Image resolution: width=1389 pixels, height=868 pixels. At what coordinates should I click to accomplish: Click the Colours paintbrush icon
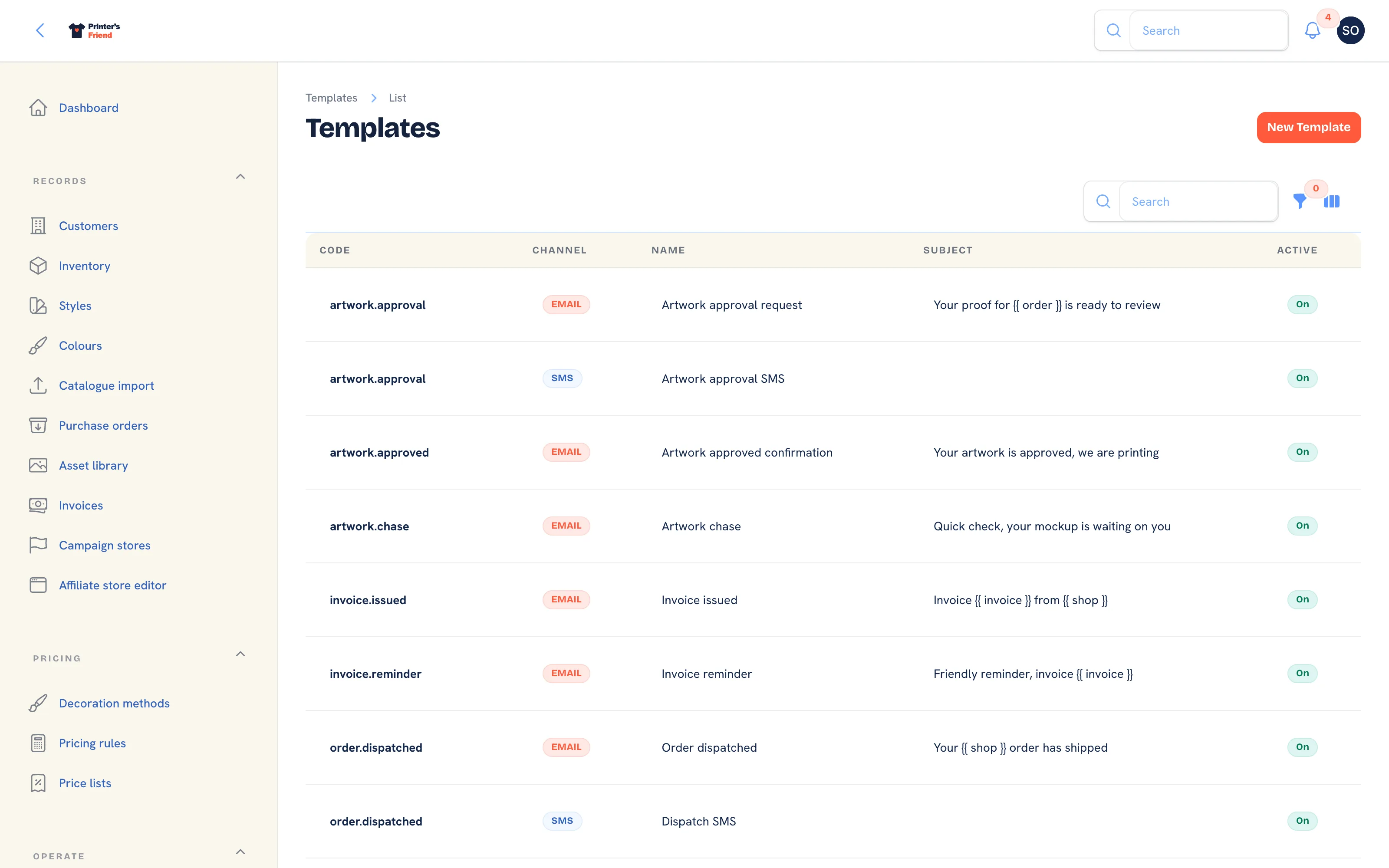tap(38, 345)
